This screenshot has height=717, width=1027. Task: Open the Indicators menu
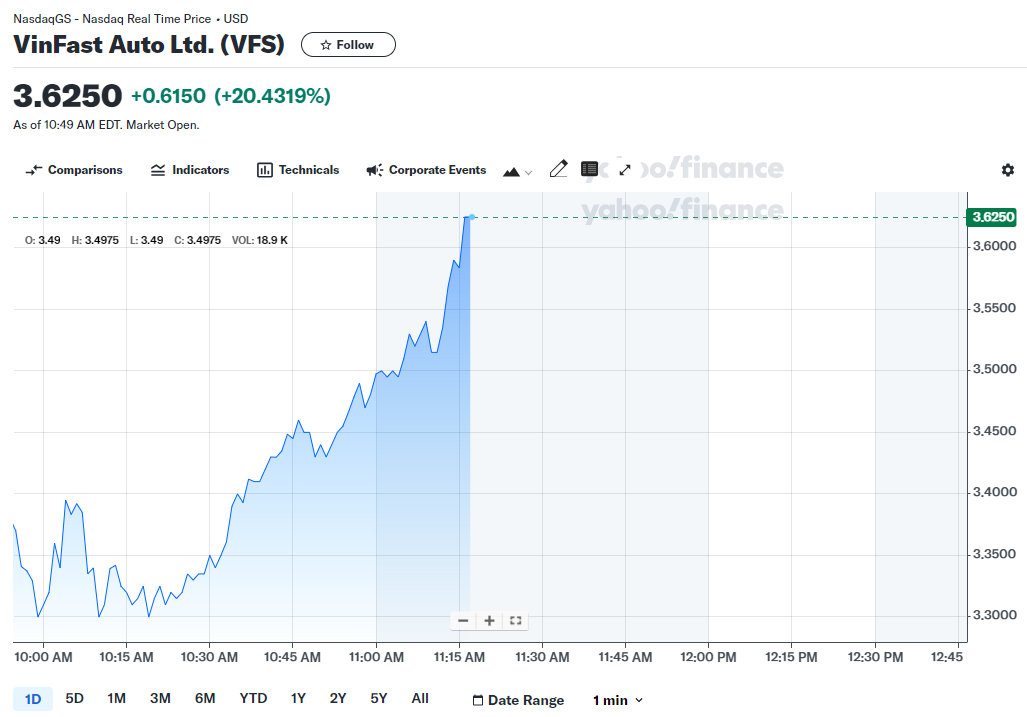(x=190, y=170)
